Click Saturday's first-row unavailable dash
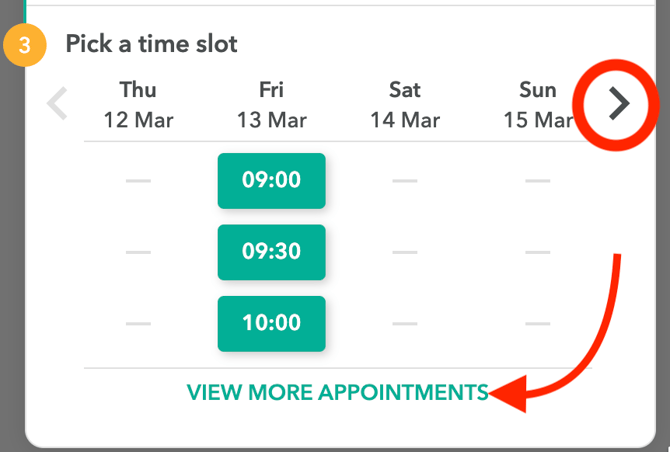This screenshot has width=670, height=452. 404,181
